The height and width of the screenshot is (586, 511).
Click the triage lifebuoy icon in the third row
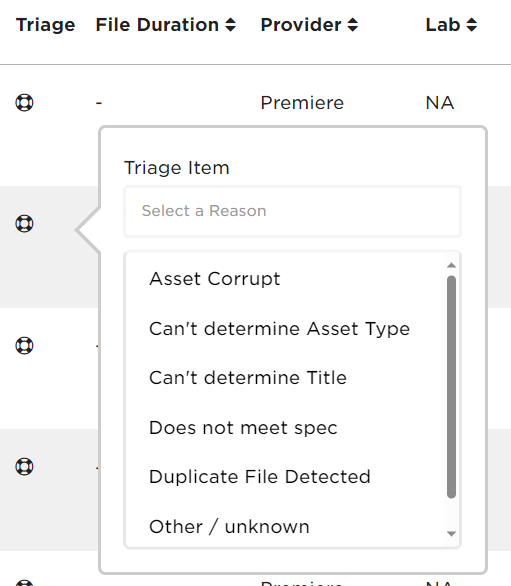click(x=24, y=345)
